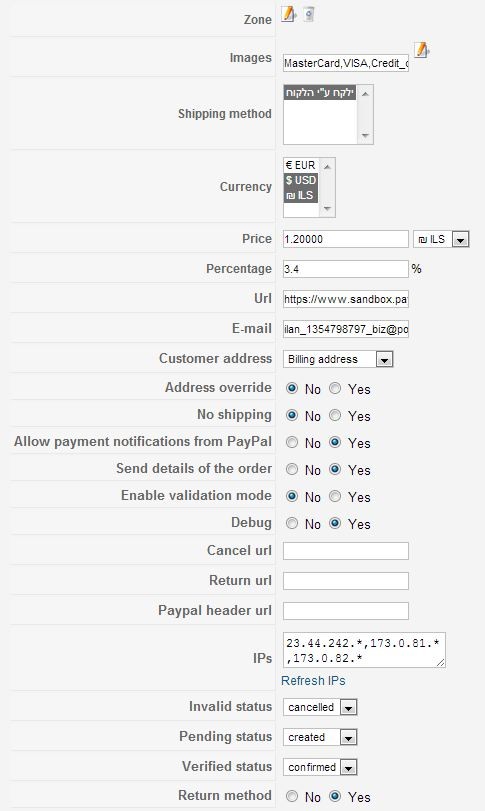Open the Price currency ILS dropdown
Image resolution: width=485 pixels, height=811 pixels.
pyautogui.click(x=441, y=239)
